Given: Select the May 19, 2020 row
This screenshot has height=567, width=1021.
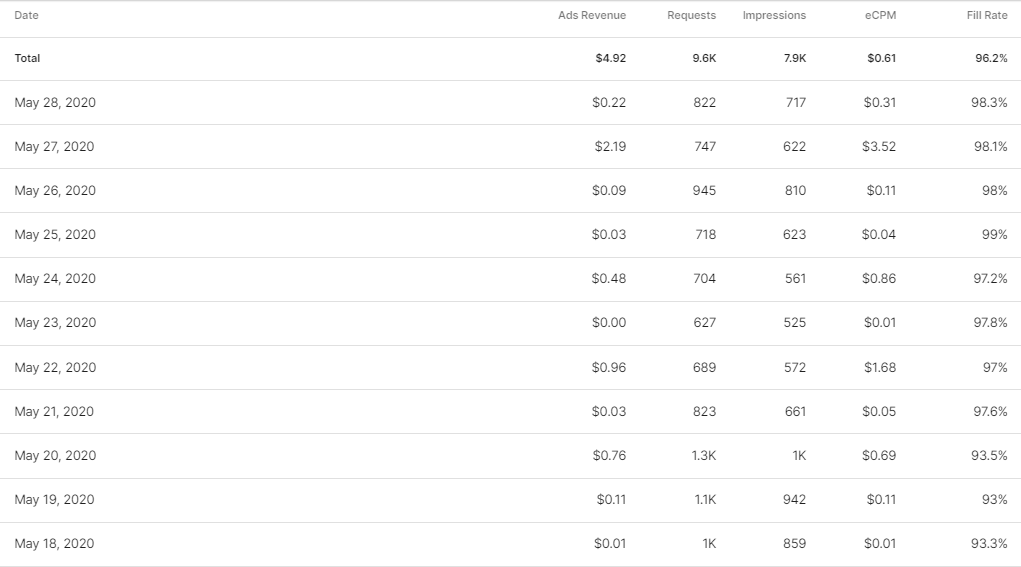Looking at the screenshot, I should coord(55,500).
